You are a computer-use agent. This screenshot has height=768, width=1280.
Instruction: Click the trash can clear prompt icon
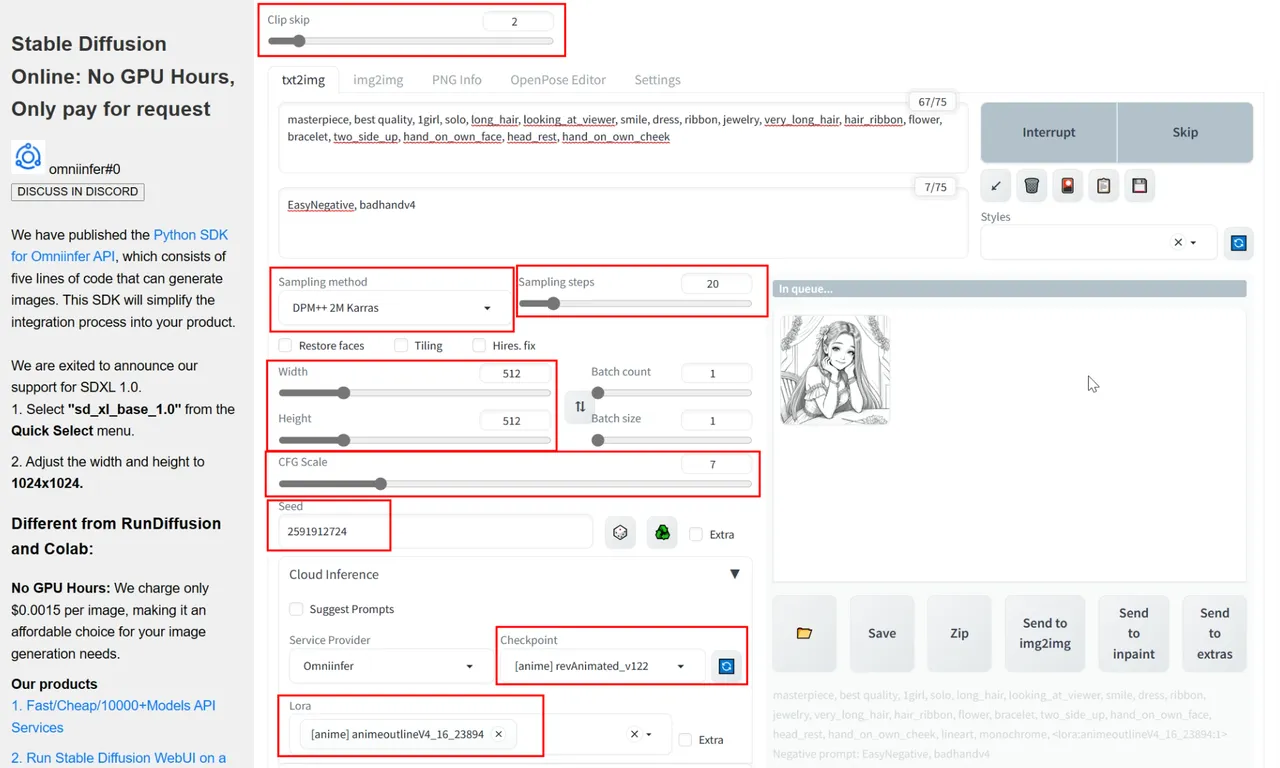(1032, 186)
